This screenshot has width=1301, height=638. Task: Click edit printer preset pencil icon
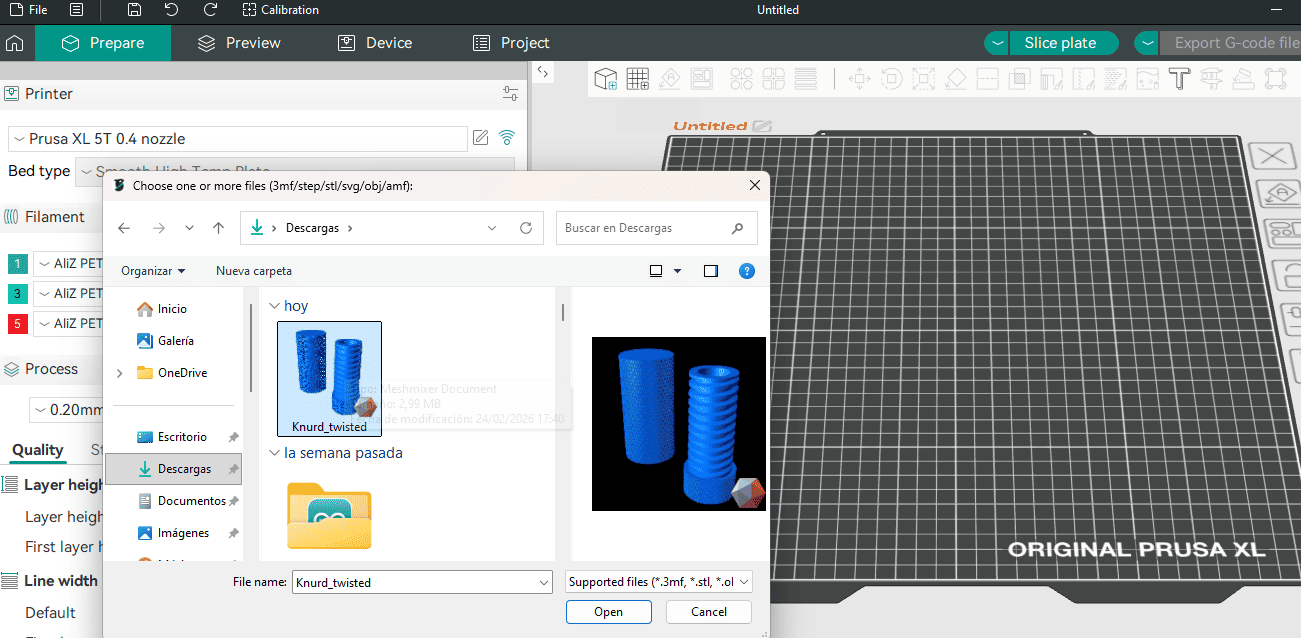click(480, 138)
